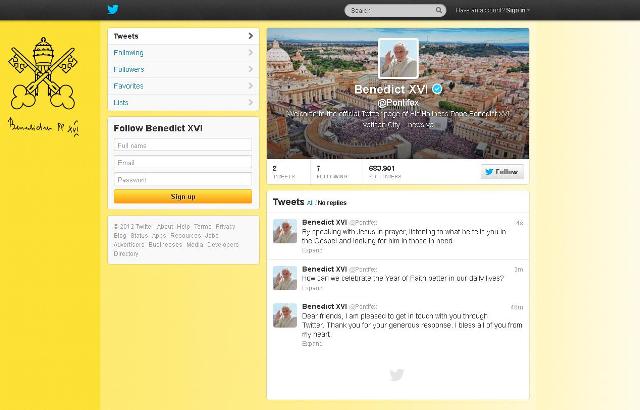The height and width of the screenshot is (410, 640).
Task: Open the 4h timestamp on the first tweet
Action: [520, 223]
